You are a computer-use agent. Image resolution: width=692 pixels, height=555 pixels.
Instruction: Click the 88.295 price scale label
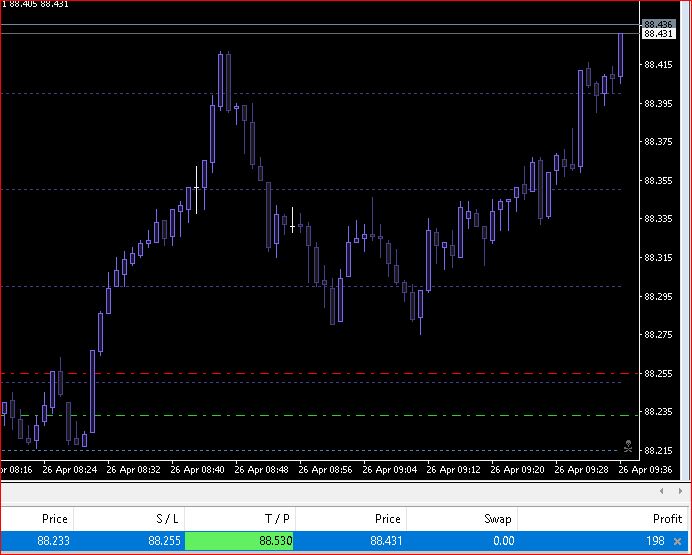click(658, 296)
